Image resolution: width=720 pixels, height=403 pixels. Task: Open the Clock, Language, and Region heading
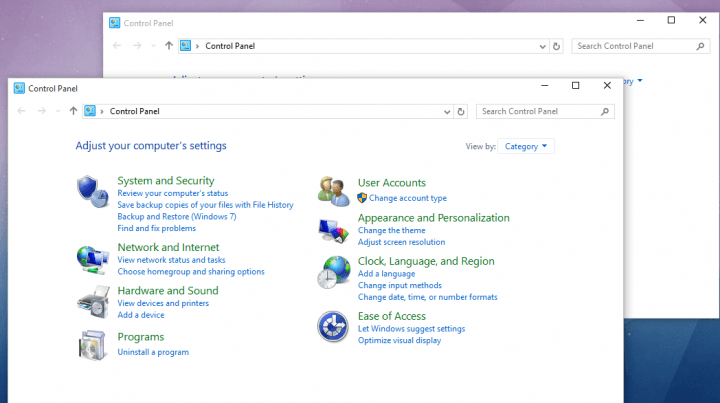[426, 261]
